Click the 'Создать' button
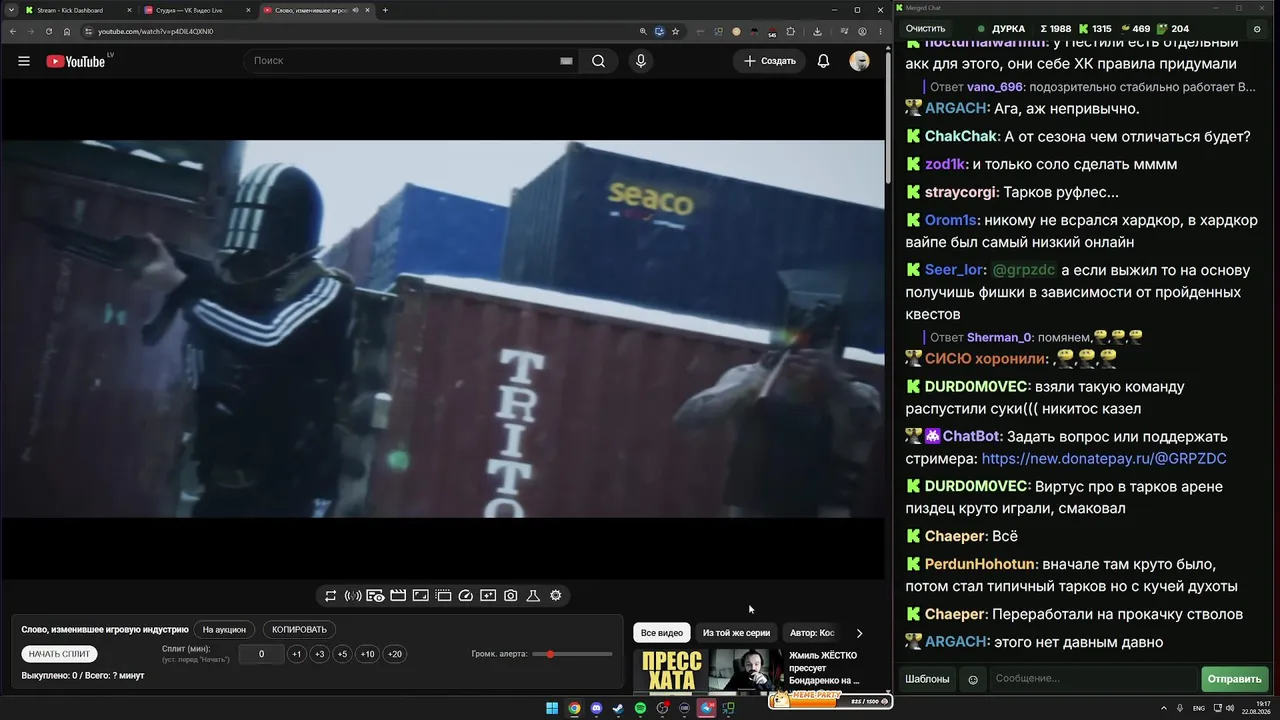 [x=770, y=61]
